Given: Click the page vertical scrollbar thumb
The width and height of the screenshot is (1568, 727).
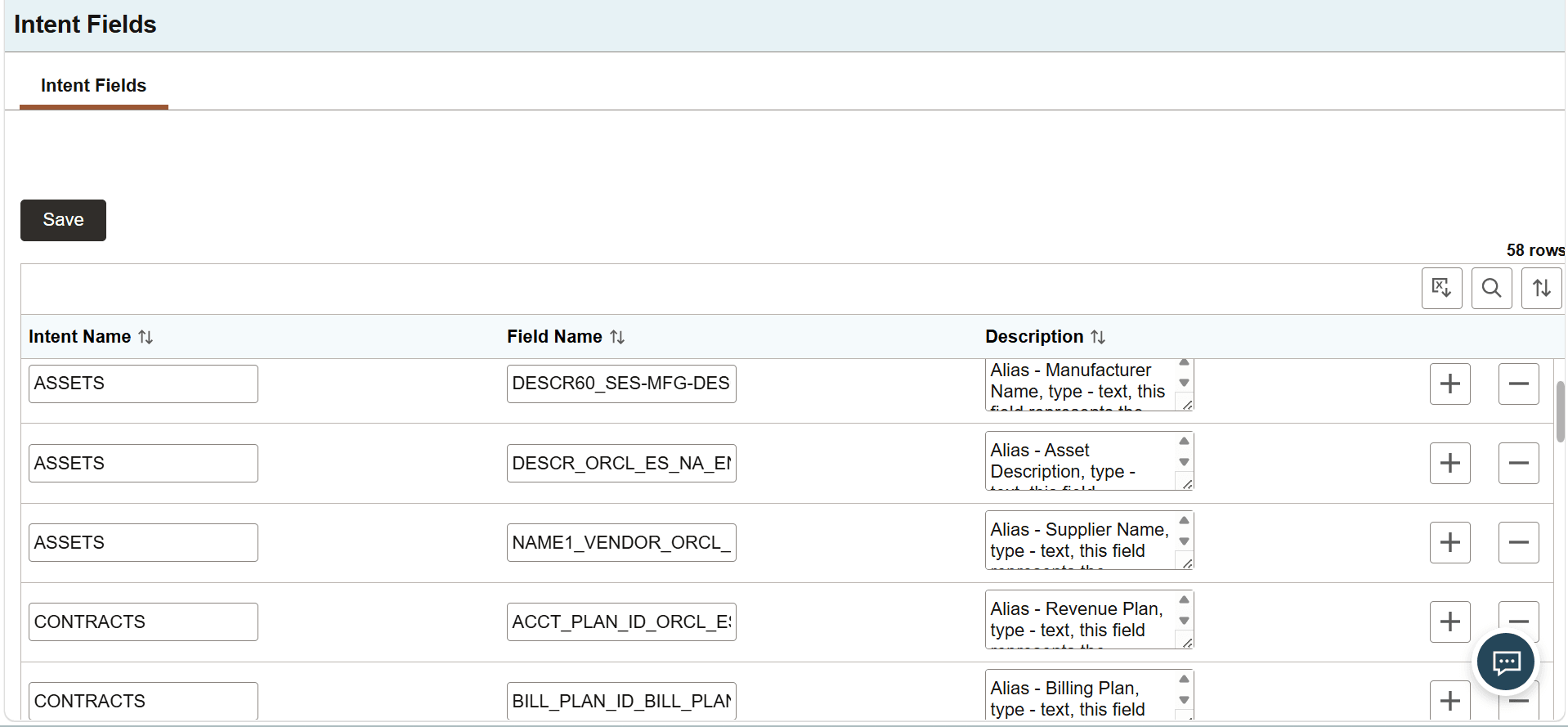Looking at the screenshot, I should (x=1560, y=411).
